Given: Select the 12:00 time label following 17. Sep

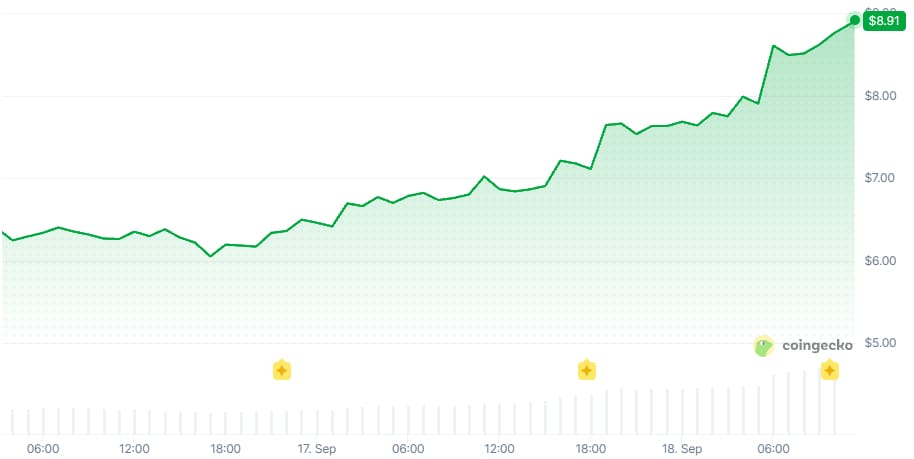Looking at the screenshot, I should (x=500, y=449).
